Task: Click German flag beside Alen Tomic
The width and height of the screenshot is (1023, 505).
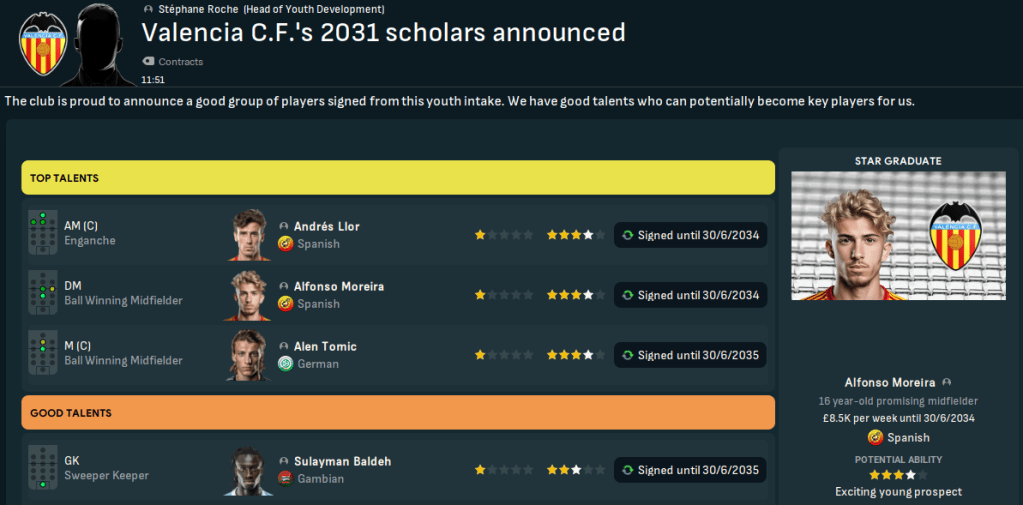Action: (x=285, y=364)
